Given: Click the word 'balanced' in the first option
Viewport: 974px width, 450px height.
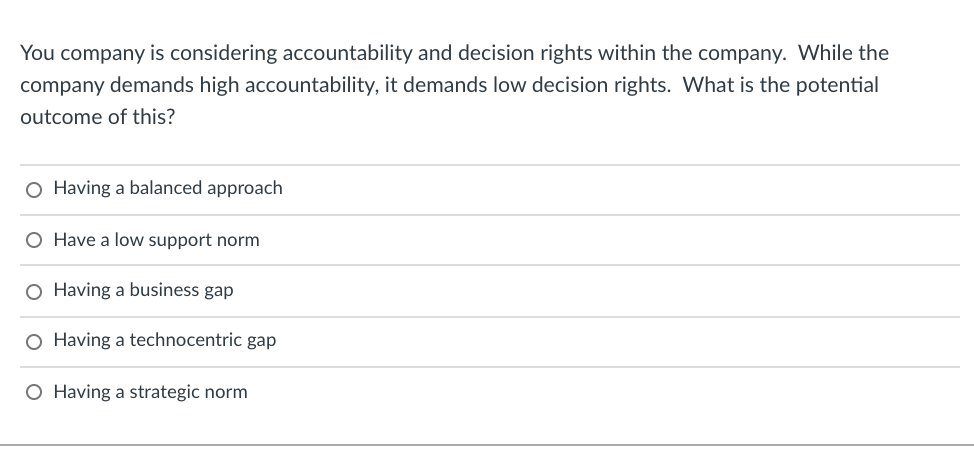Looking at the screenshot, I should coord(165,188).
